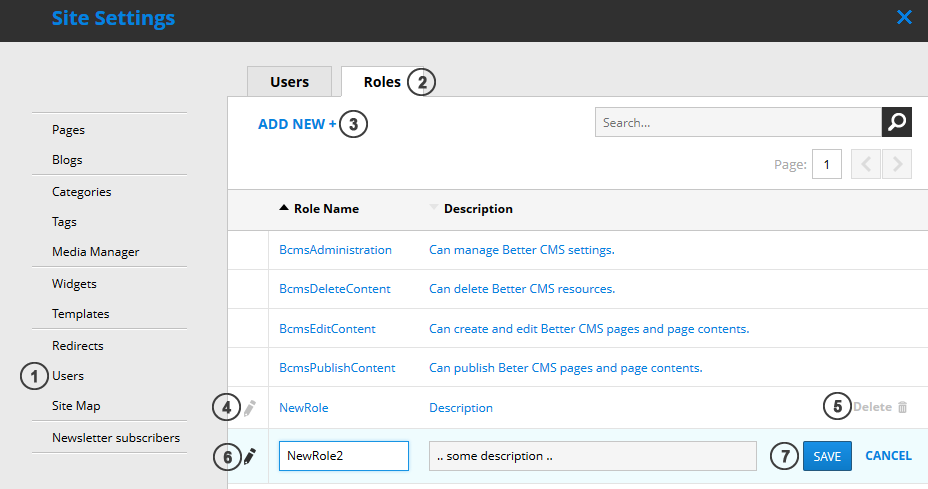Delete the NewRole row using trash icon

902,407
